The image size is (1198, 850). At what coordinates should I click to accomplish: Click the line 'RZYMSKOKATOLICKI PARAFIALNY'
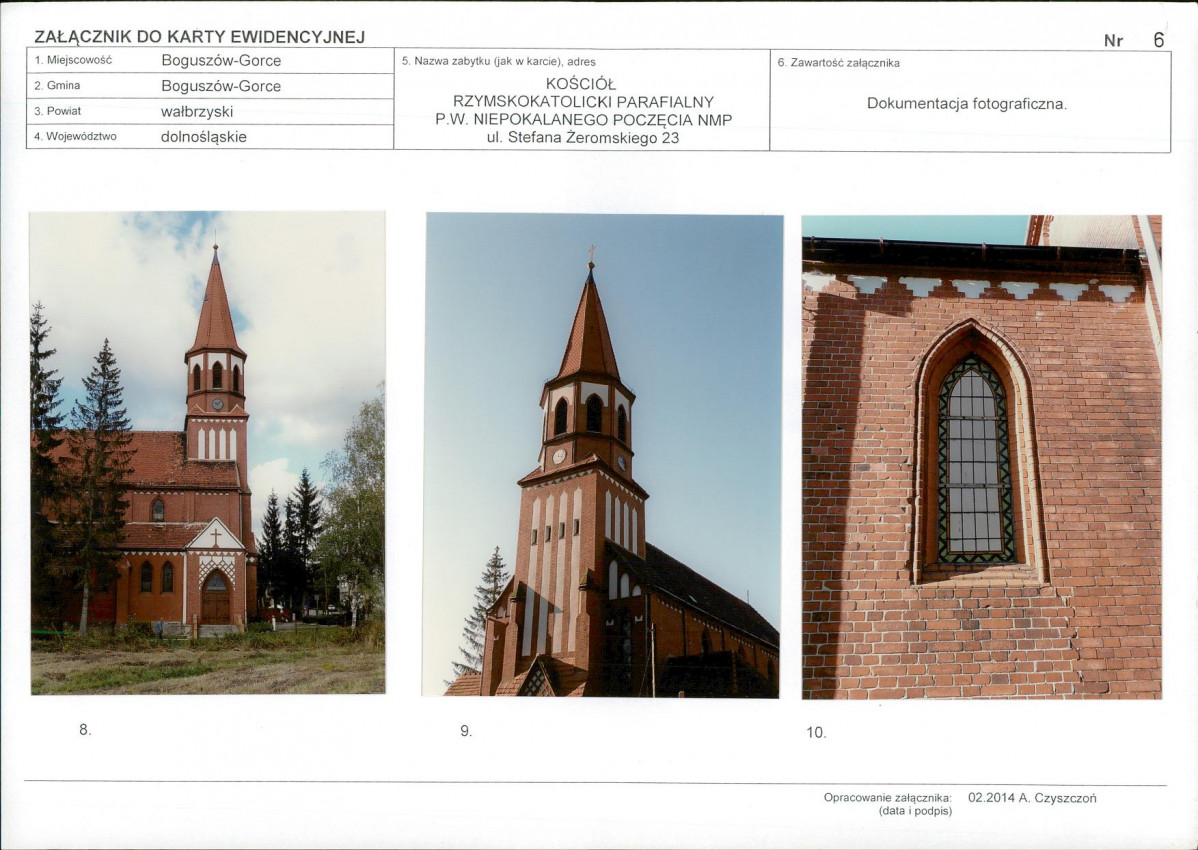(x=583, y=102)
